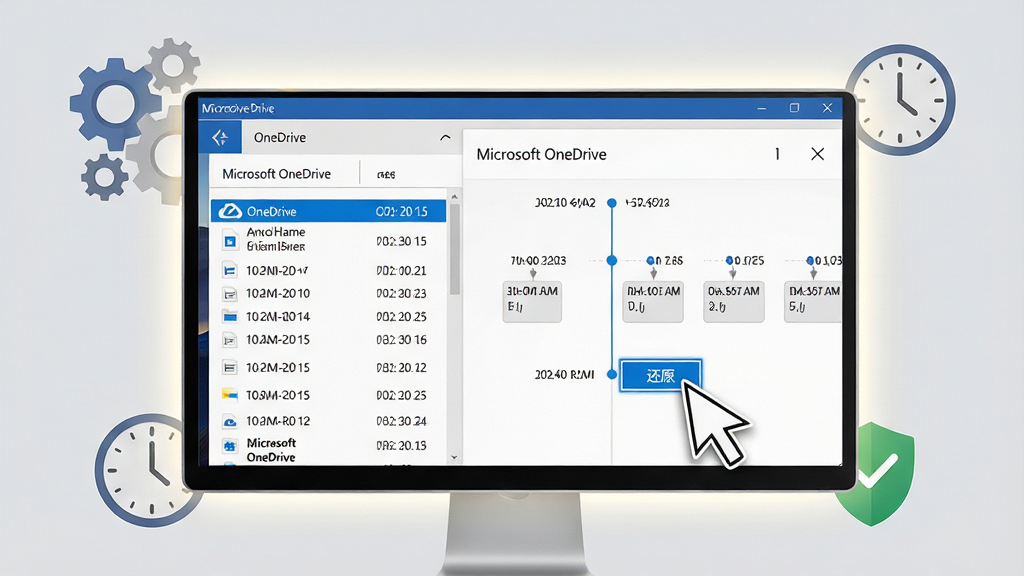
Task: Collapse the OneDrive header chevron
Action: (x=445, y=137)
